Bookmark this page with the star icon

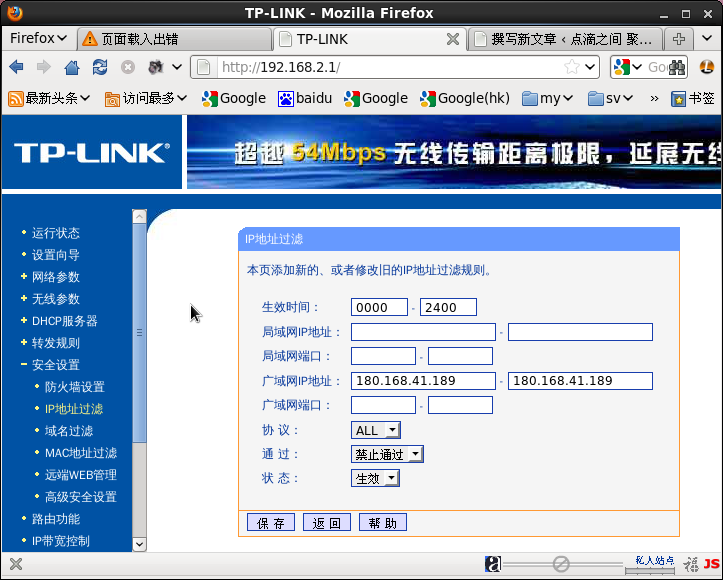point(572,67)
